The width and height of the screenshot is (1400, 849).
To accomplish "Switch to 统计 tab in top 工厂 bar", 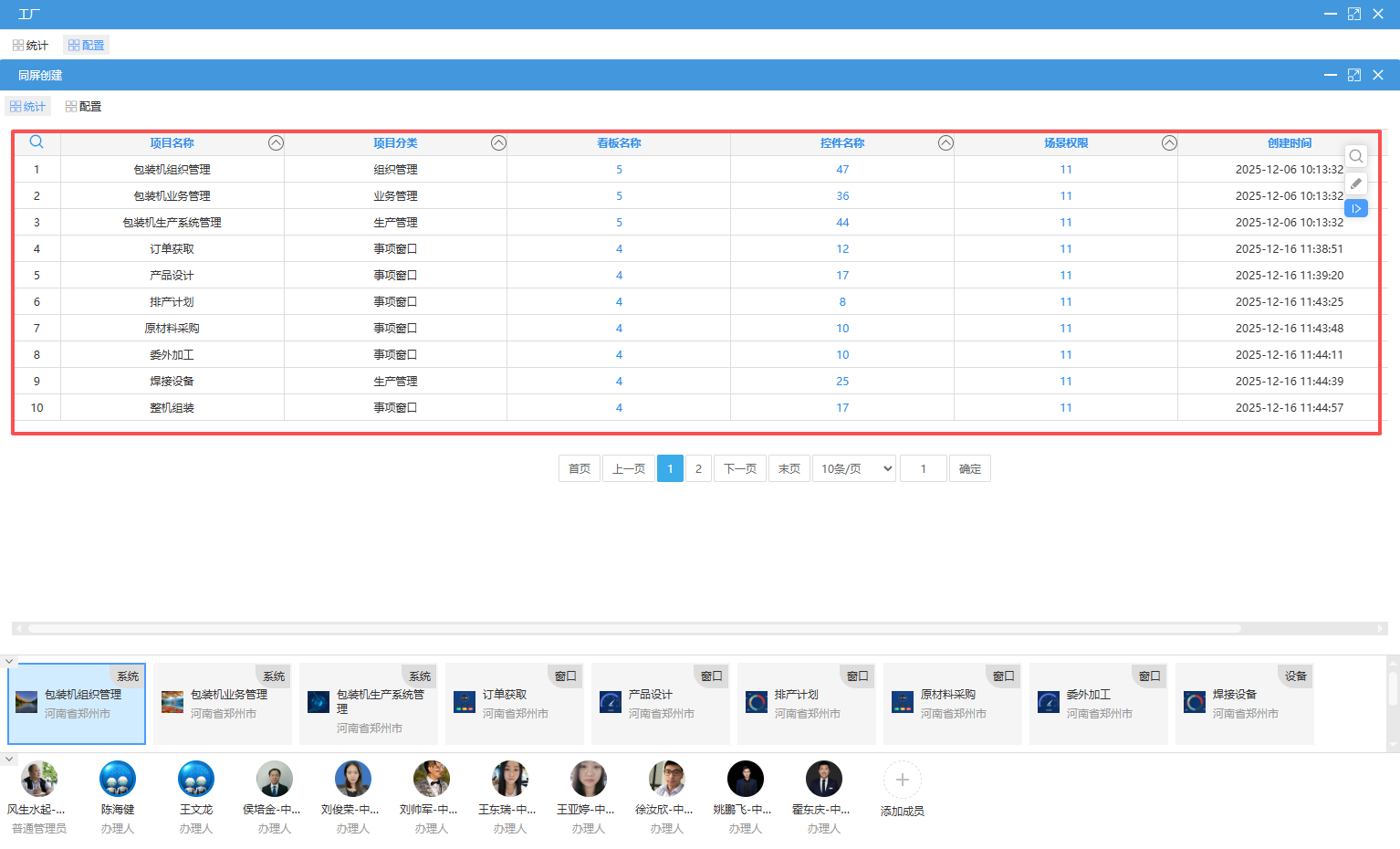I will 30,46.
